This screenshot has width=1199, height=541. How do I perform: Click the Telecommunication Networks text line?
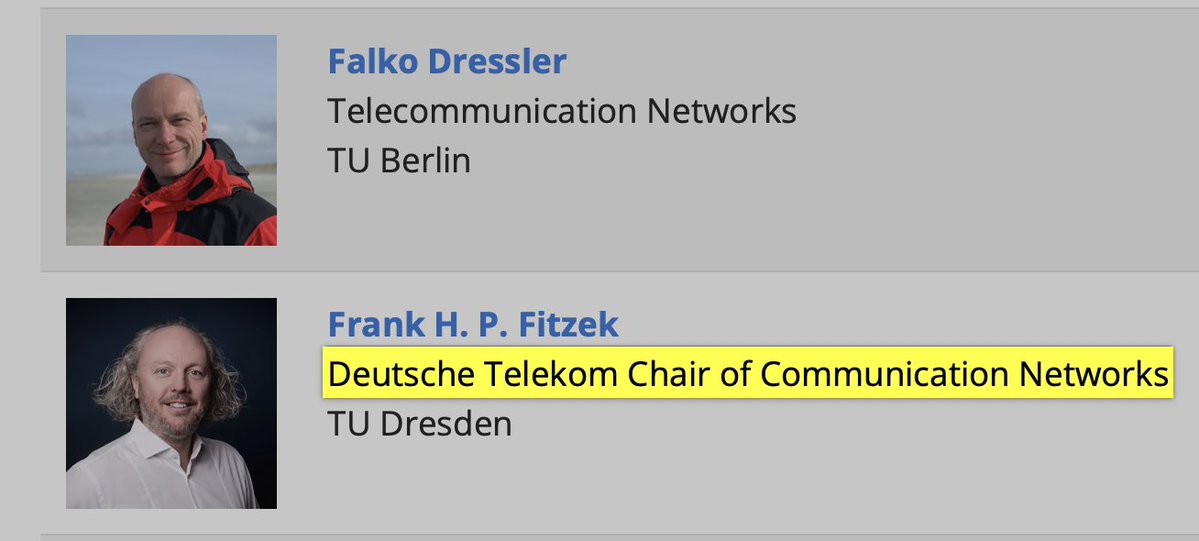562,112
